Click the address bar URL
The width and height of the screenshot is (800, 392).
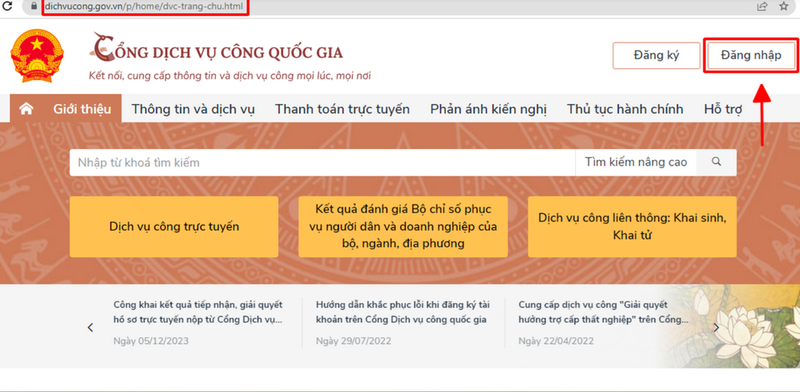(x=143, y=6)
